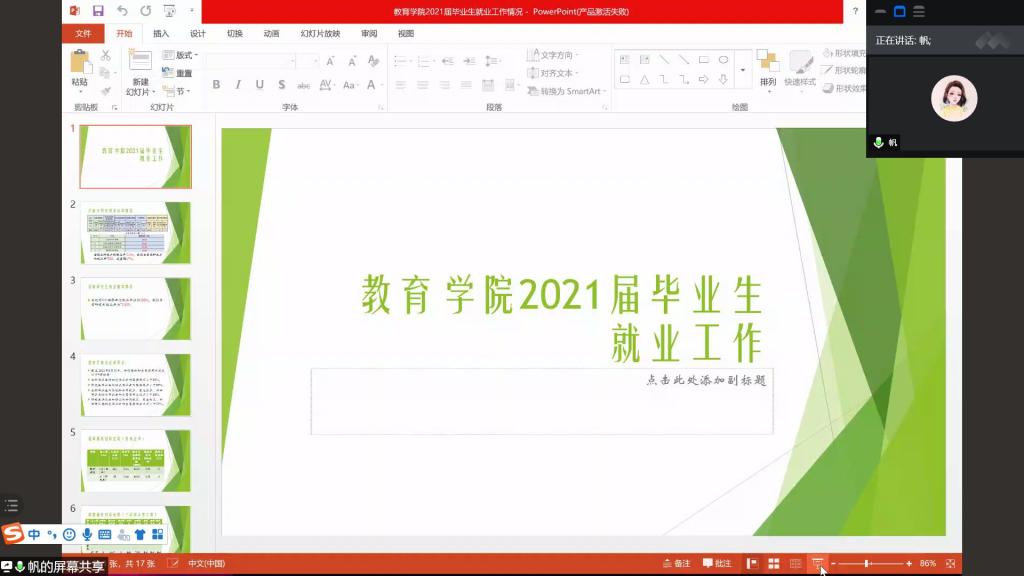Click the Sogou emoji smiley icon
Image resolution: width=1024 pixels, height=576 pixels.
[x=69, y=535]
